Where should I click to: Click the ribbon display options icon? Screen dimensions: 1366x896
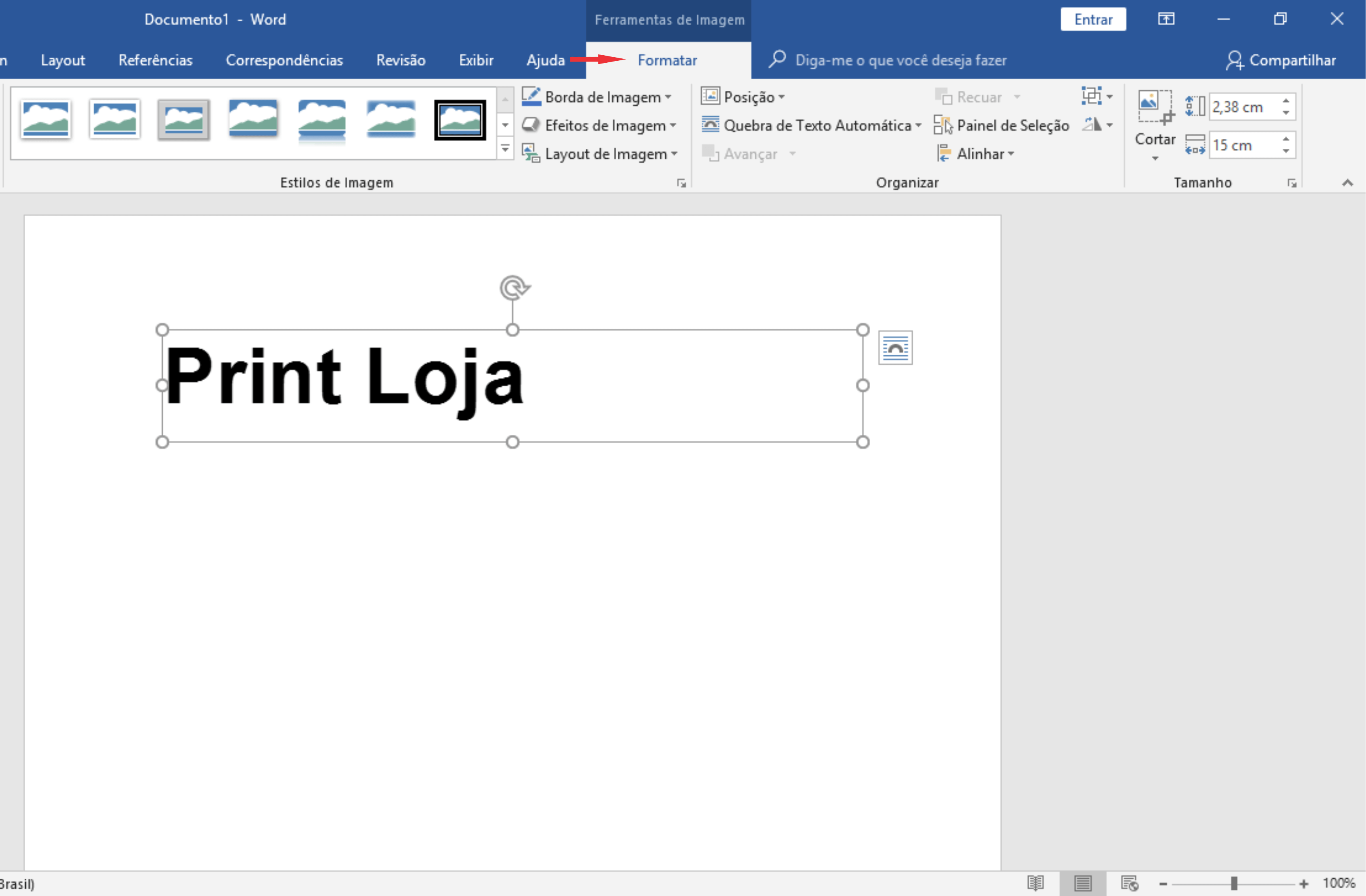point(1166,19)
